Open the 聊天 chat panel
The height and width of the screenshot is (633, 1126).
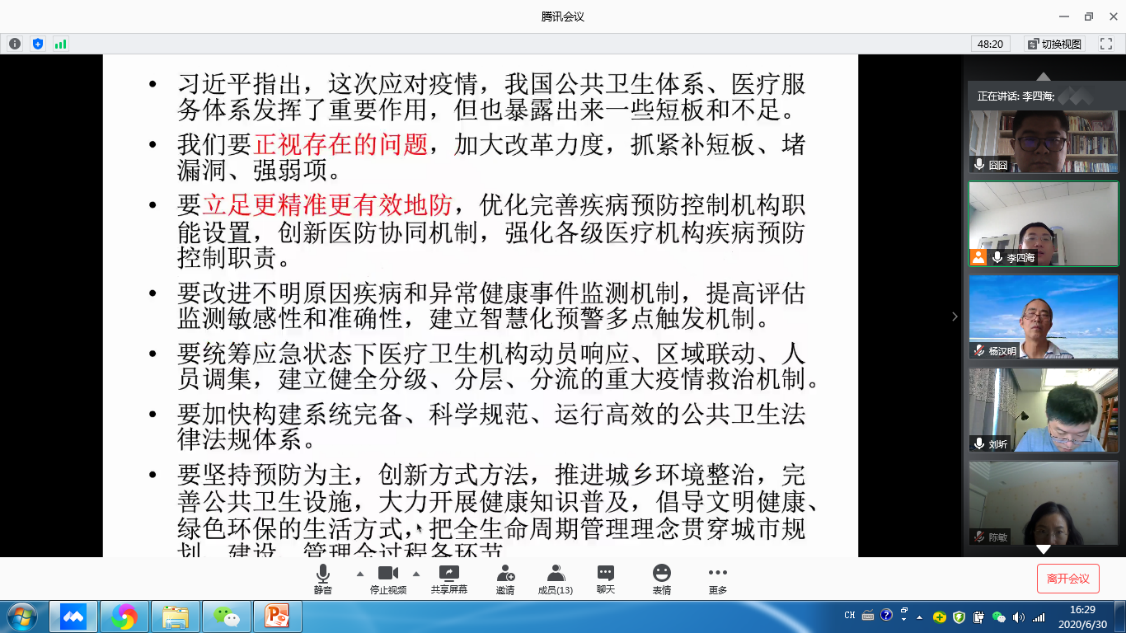coord(606,578)
